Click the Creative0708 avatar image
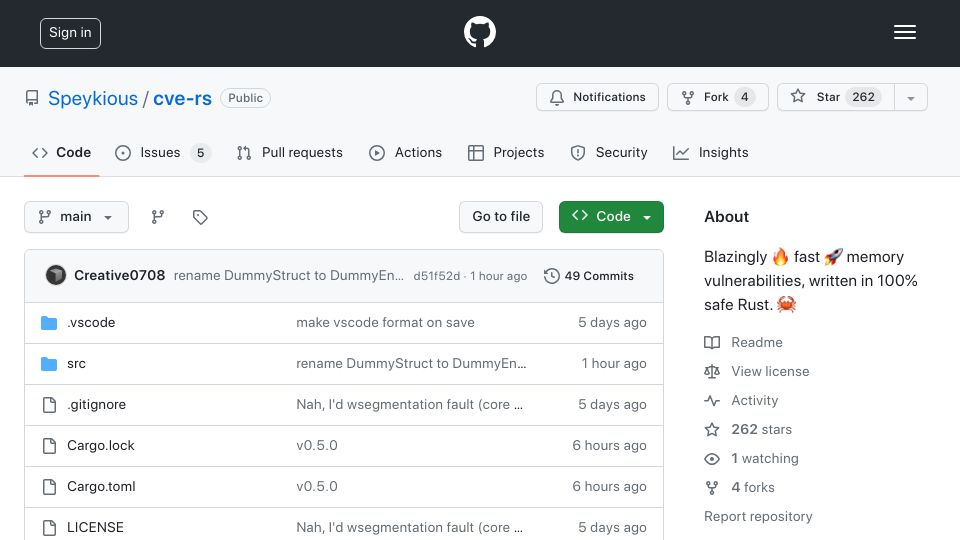Viewport: 960px width, 540px height. (x=56, y=276)
